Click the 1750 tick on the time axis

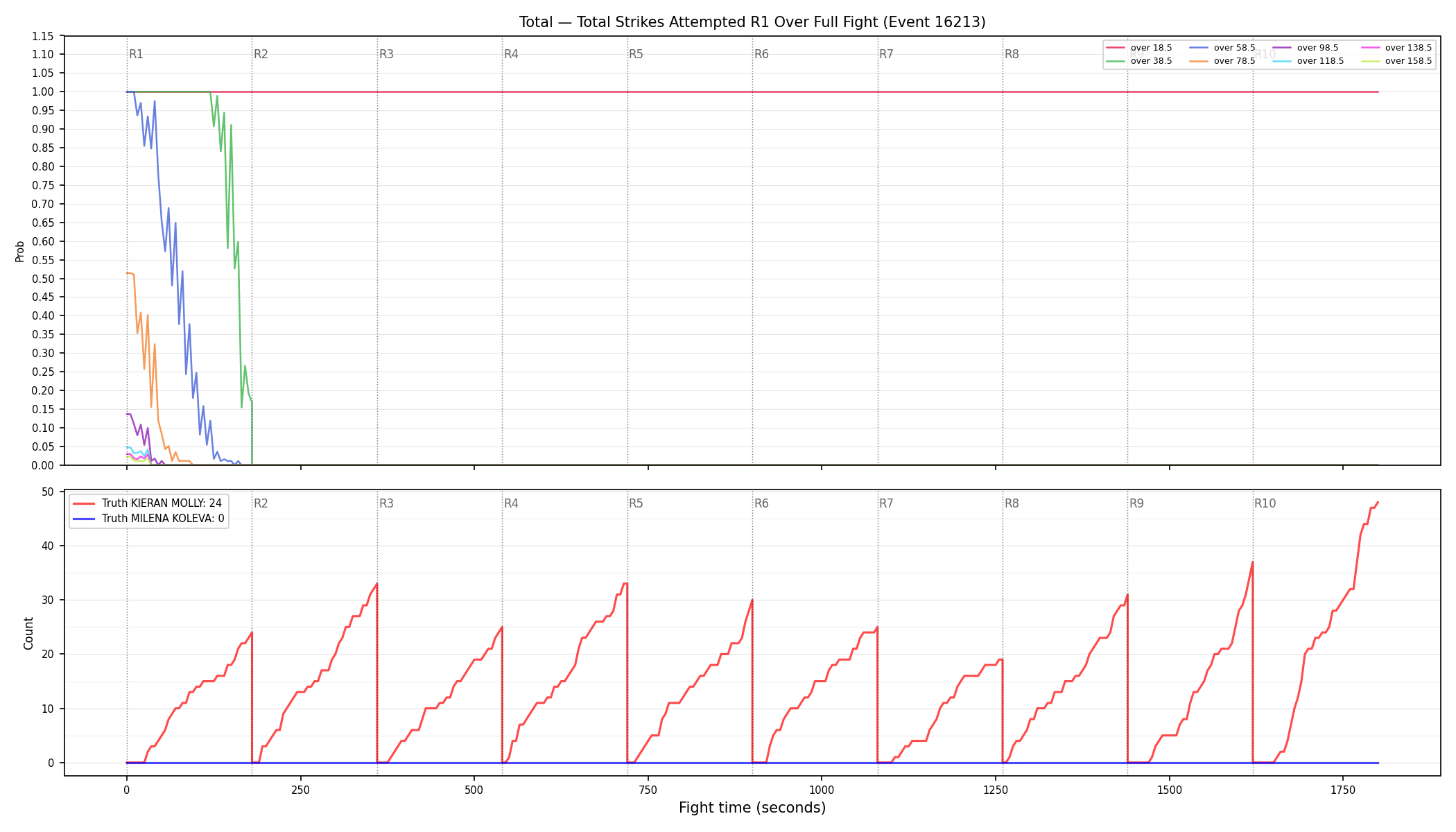(1343, 790)
